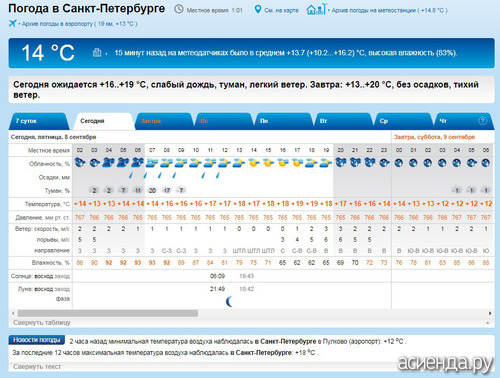Click the map pin icon
This screenshot has height=378, width=500.
tap(258, 9)
